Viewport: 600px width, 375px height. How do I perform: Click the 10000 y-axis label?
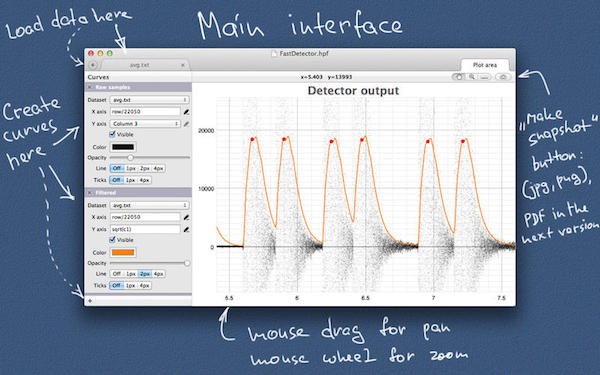click(x=206, y=189)
